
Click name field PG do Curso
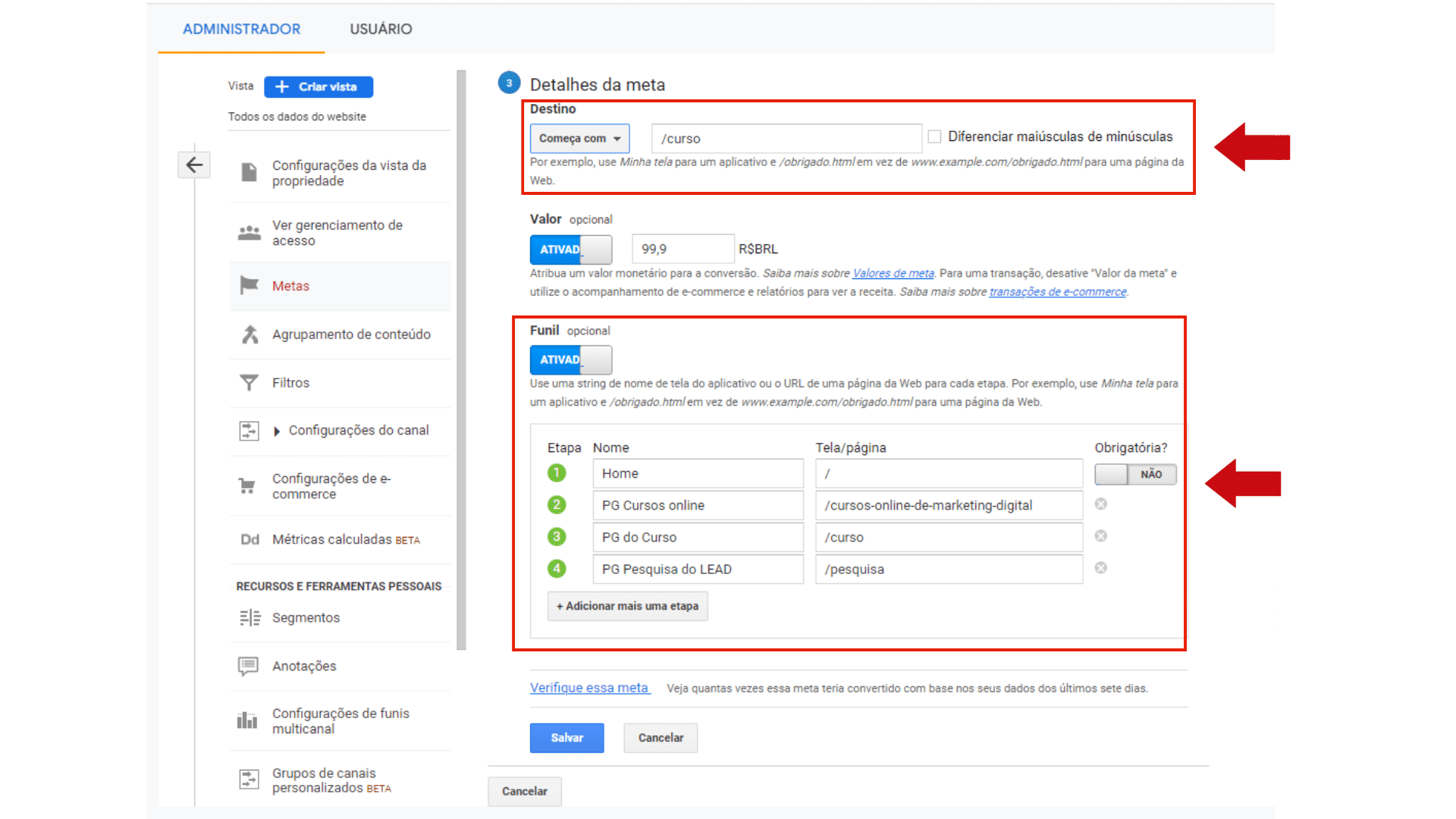[x=698, y=537]
